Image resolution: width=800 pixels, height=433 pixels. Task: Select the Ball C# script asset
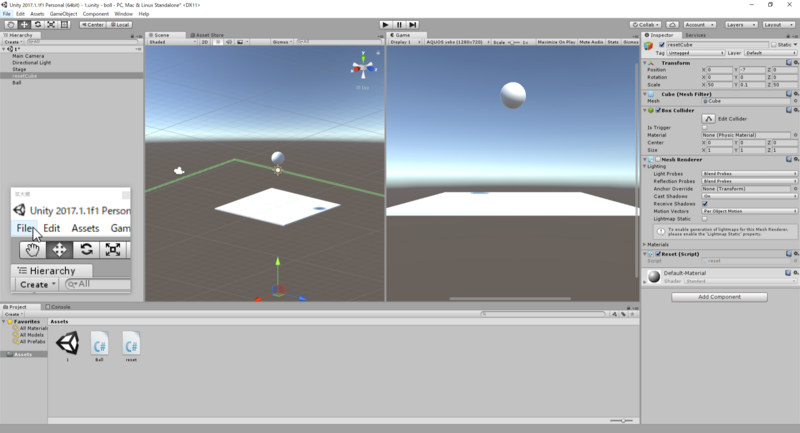click(99, 345)
